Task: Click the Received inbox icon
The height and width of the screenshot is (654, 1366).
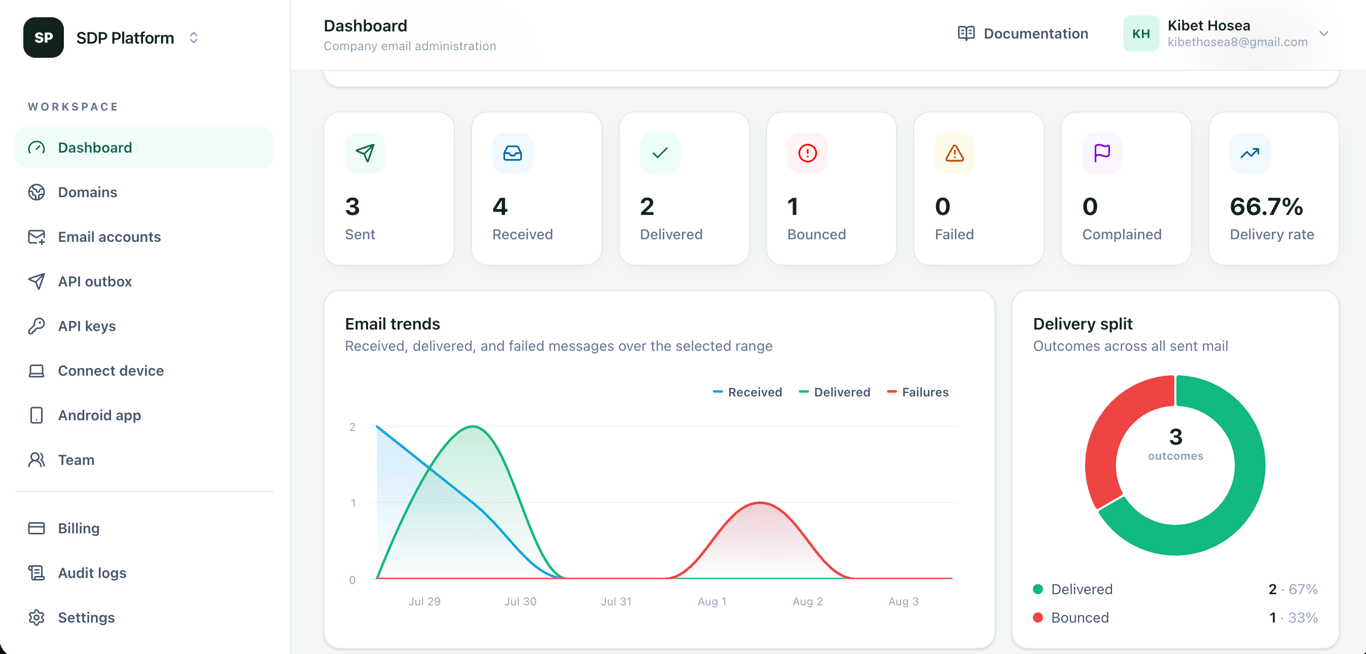Action: pos(512,153)
